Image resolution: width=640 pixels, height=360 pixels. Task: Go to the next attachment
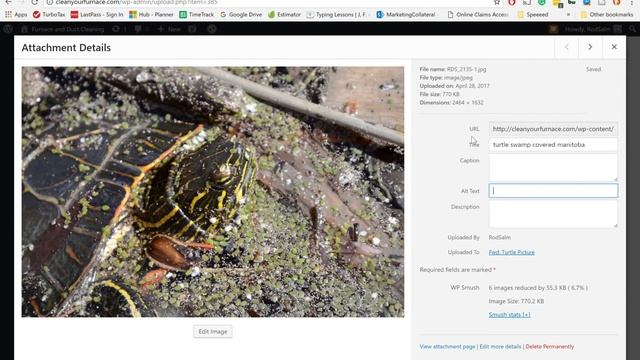point(590,47)
